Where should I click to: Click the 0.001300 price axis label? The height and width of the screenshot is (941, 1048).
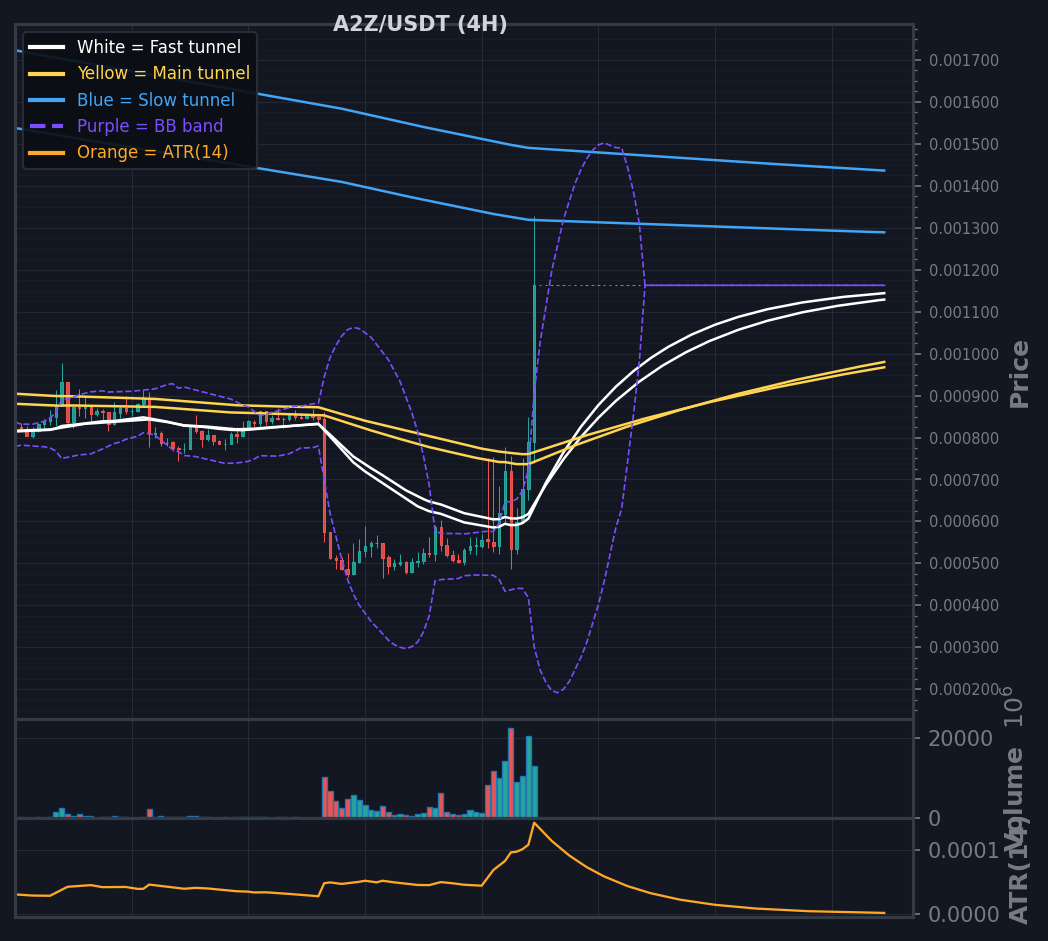click(964, 229)
